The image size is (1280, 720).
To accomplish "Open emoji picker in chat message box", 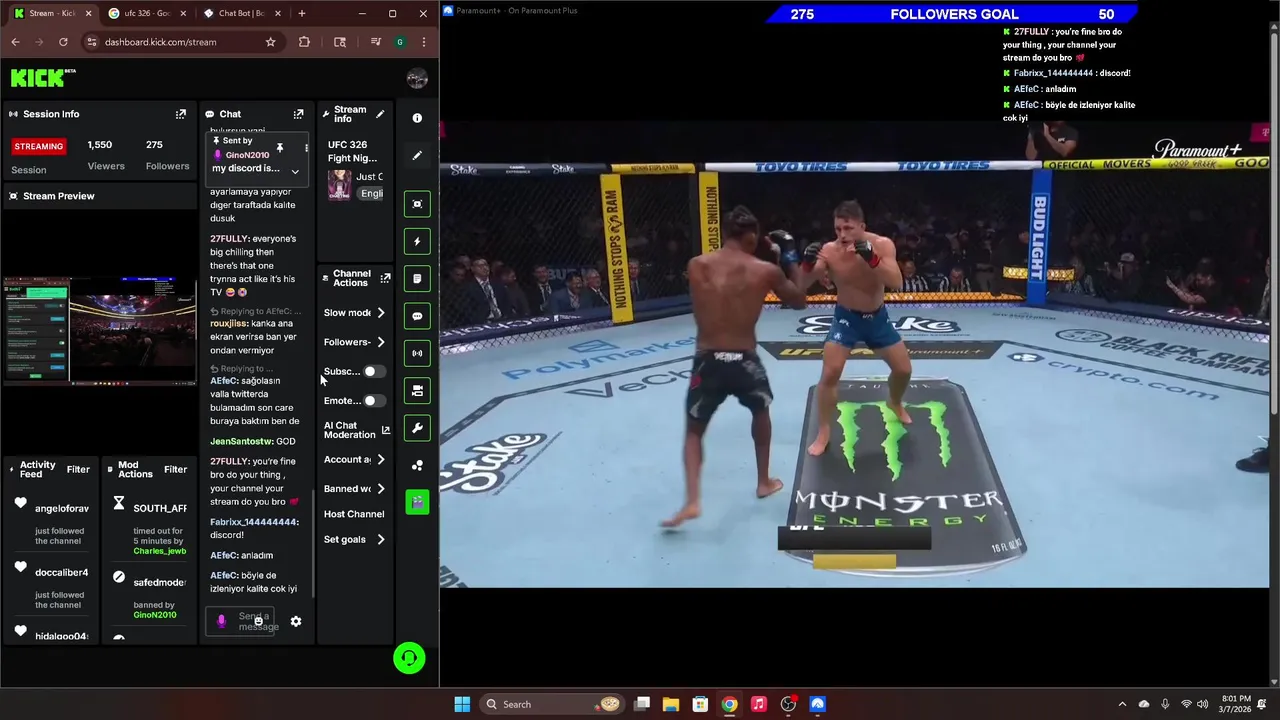I will (258, 621).
